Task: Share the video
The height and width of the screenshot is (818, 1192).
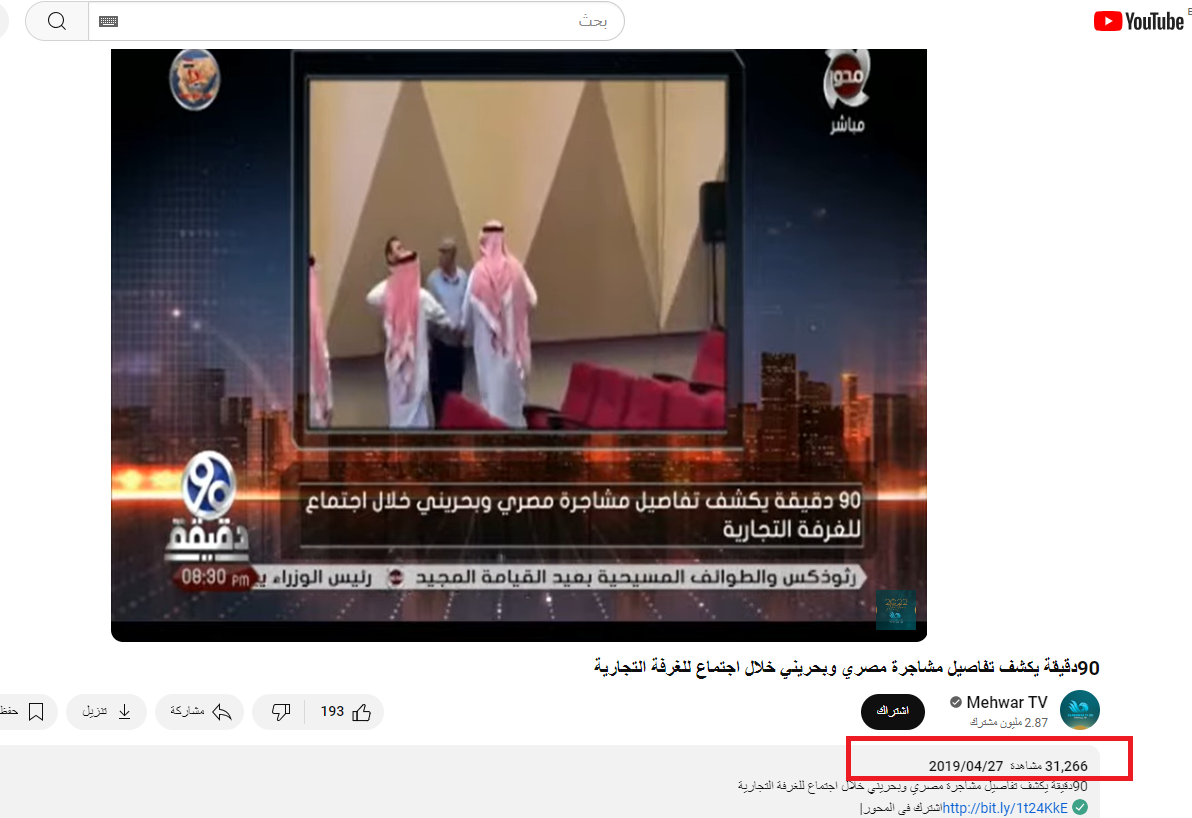Action: tap(200, 712)
